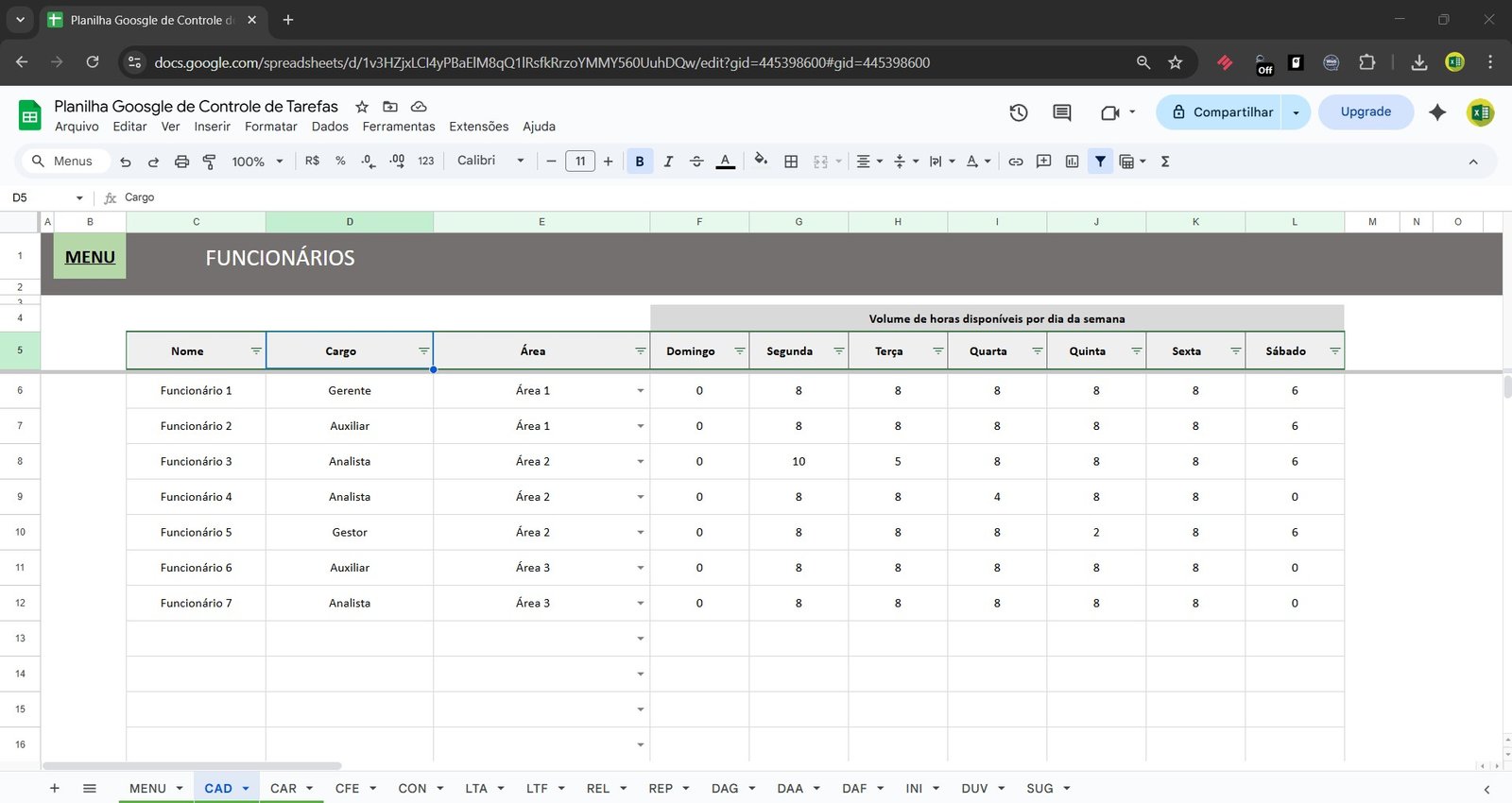Open the comments panel icon

[1062, 112]
